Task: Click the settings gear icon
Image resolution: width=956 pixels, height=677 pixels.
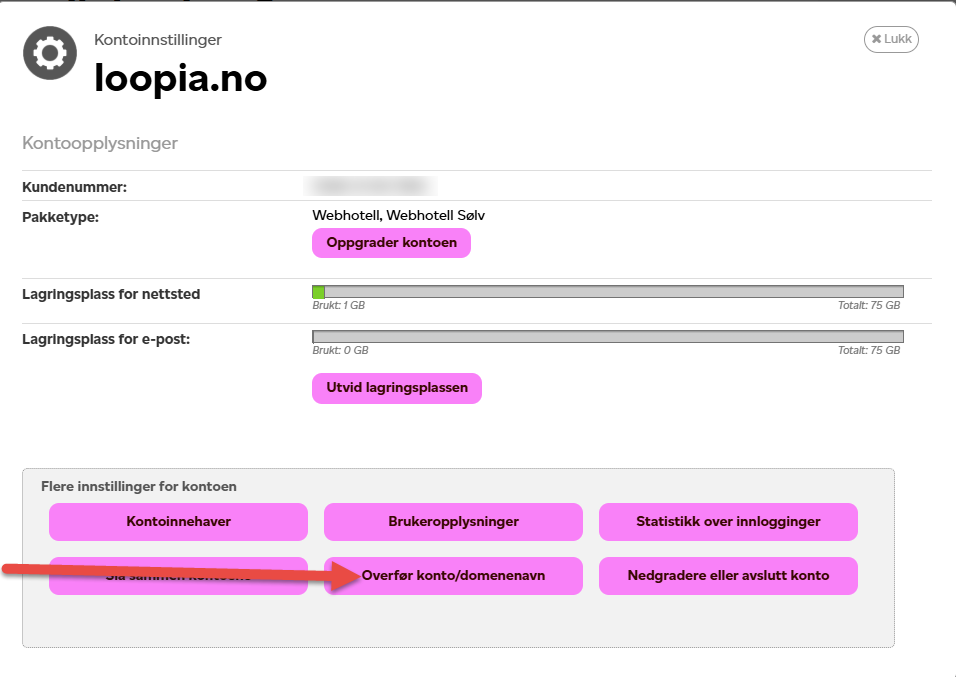Action: [x=50, y=53]
